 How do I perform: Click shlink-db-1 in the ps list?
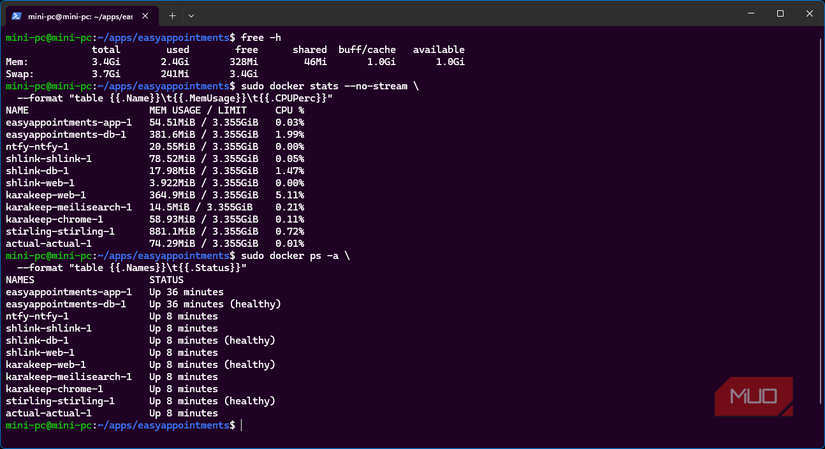pos(37,340)
